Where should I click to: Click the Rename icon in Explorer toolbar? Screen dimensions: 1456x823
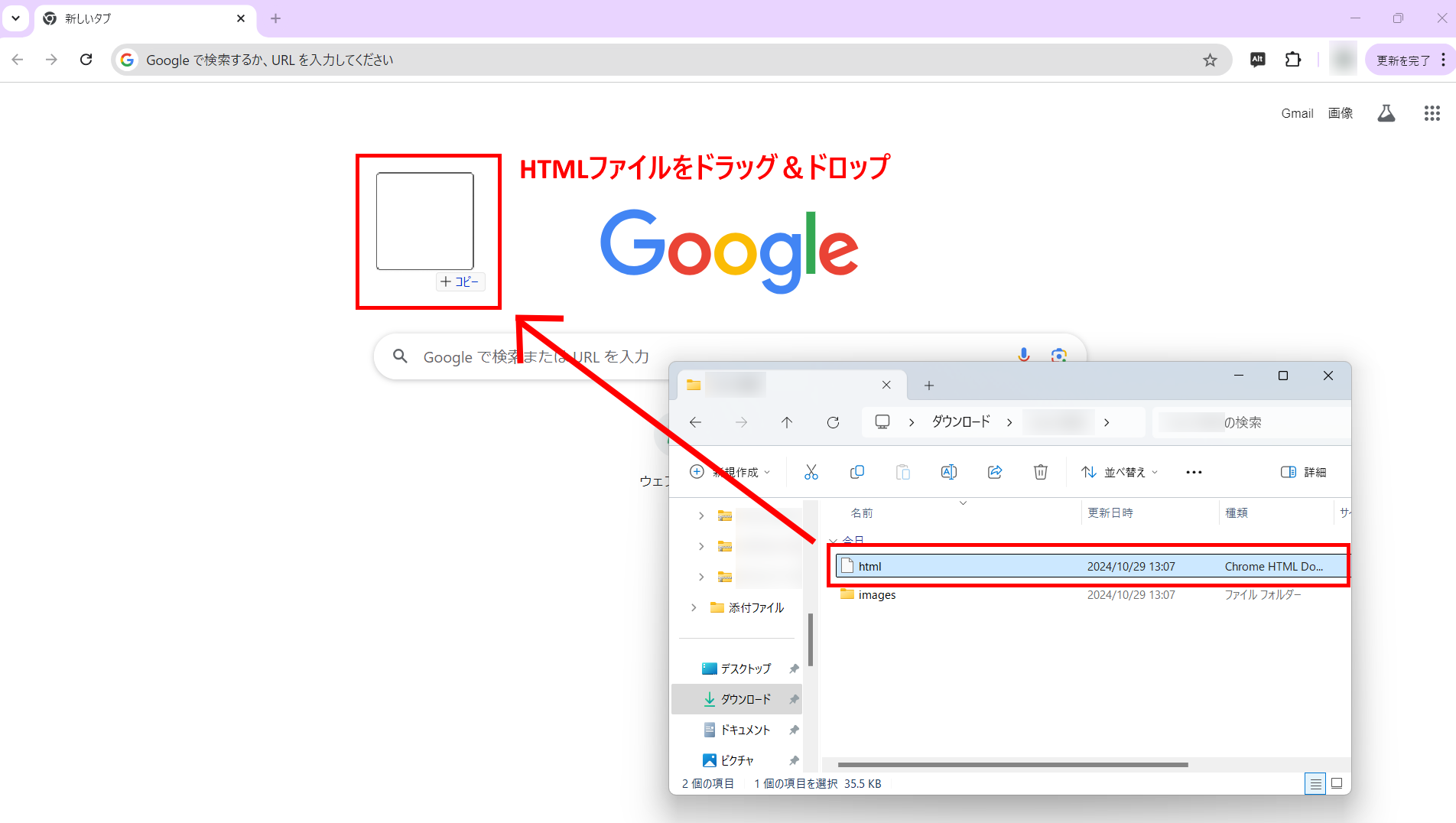pos(949,472)
